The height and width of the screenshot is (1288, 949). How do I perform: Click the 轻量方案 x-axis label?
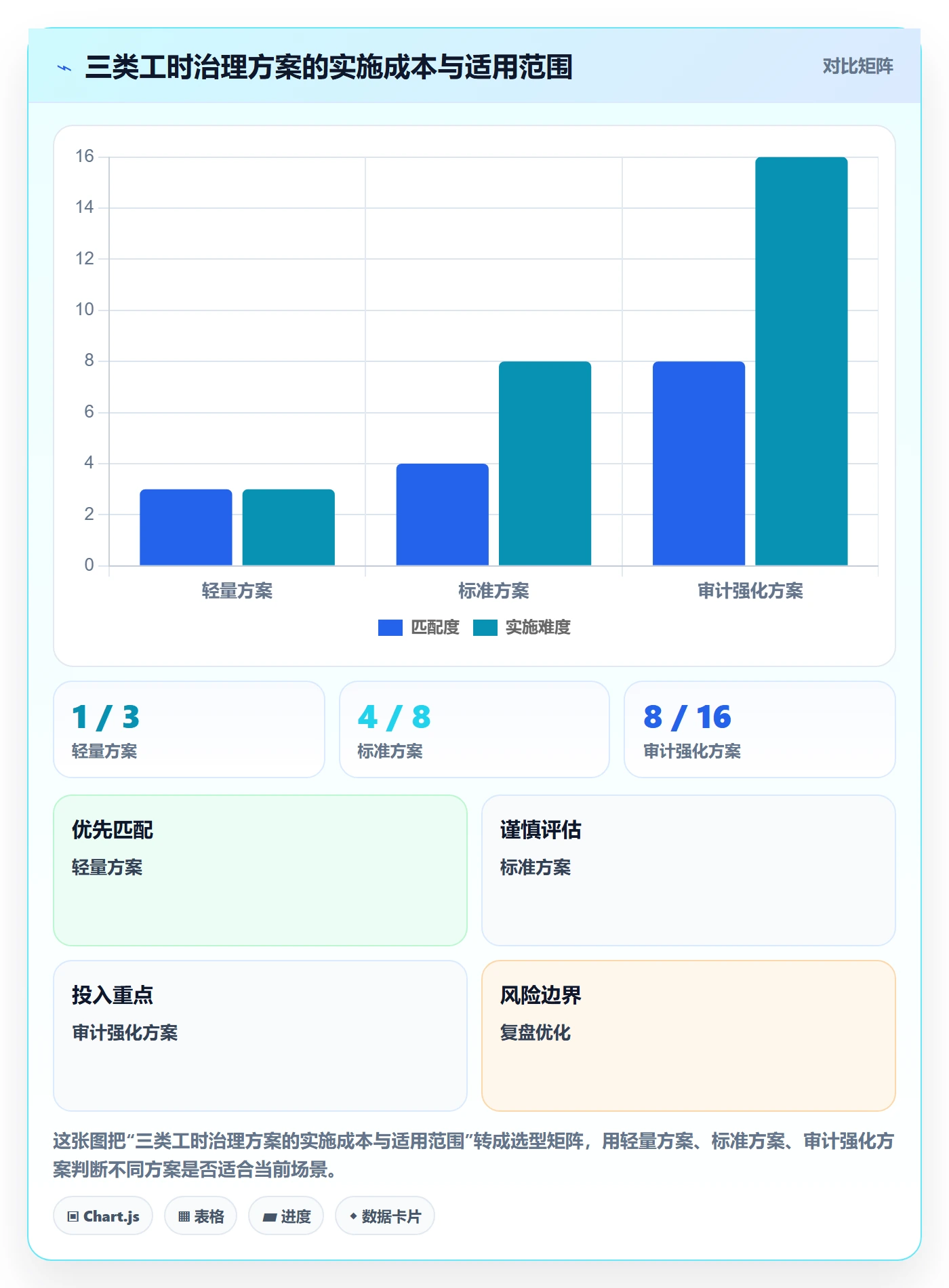(x=237, y=591)
